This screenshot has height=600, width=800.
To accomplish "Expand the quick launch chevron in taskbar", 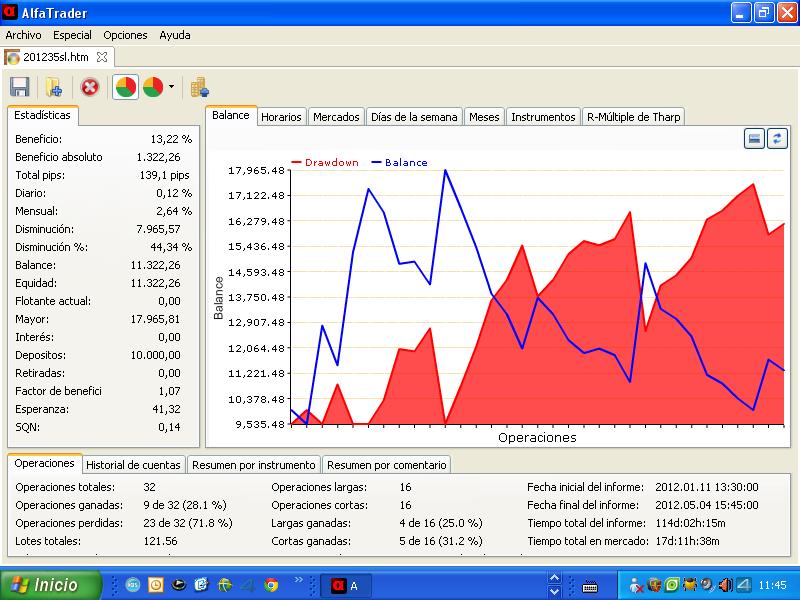I will point(297,580).
